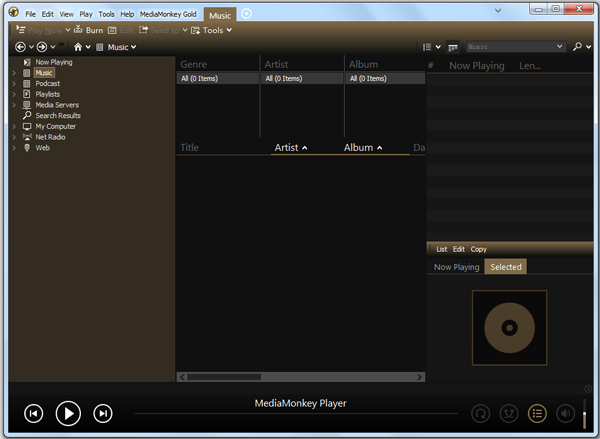600x439 pixels.
Task: Select Playlists in the tree
Action: pos(48,94)
